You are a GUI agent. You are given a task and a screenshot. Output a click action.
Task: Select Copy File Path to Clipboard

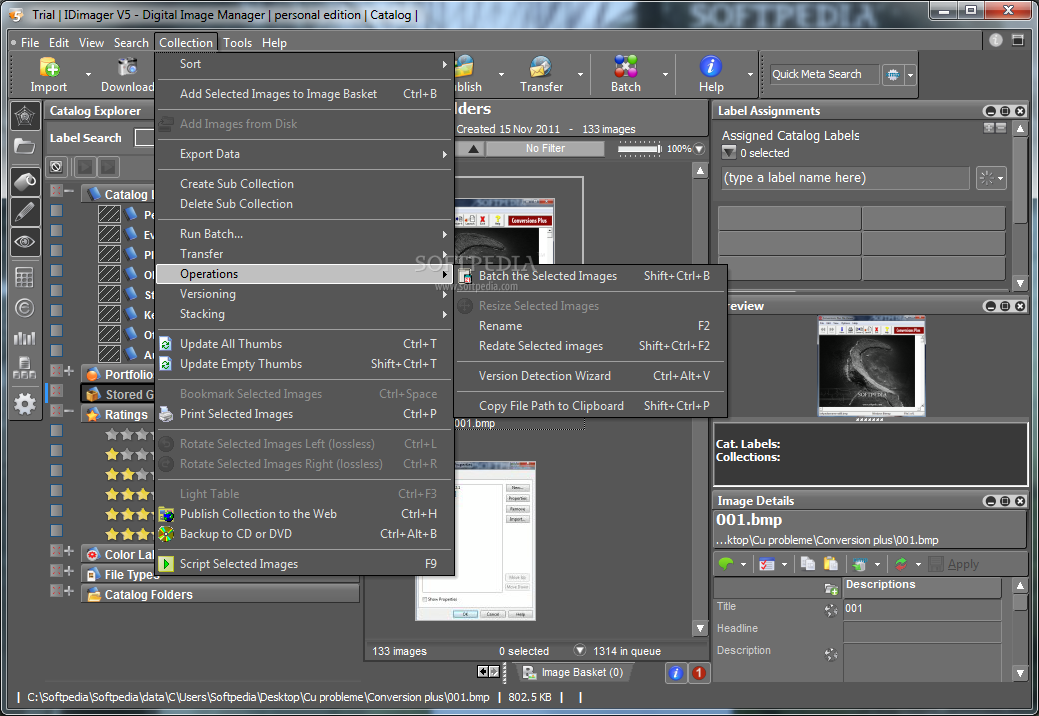click(x=592, y=406)
